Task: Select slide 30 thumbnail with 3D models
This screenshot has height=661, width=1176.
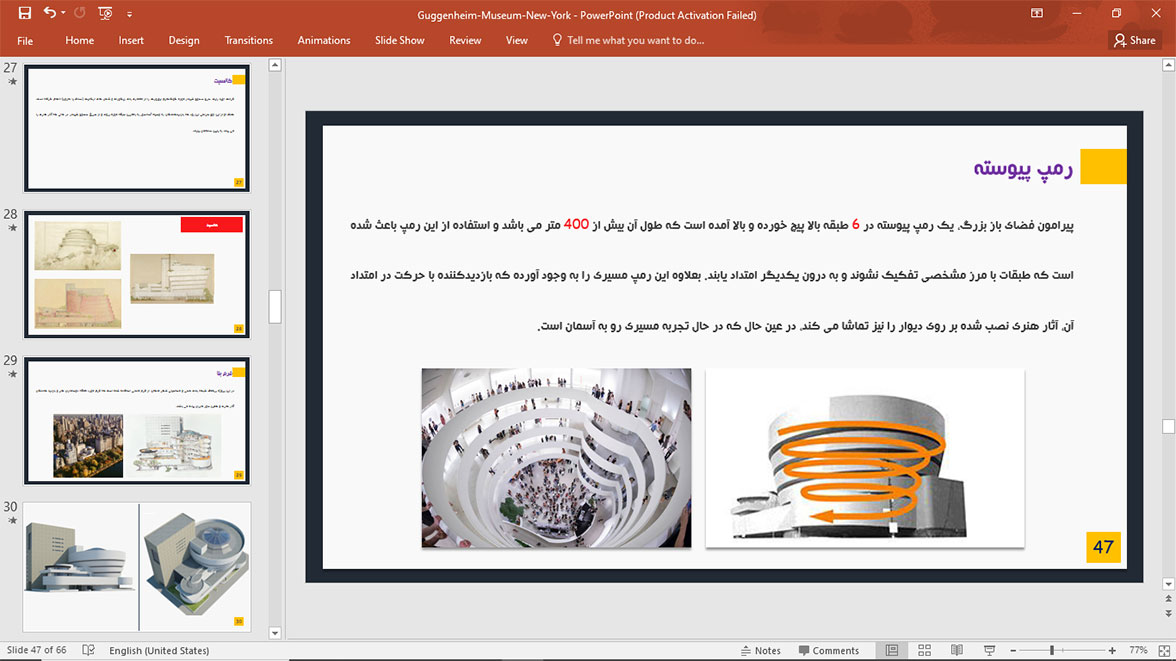Action: pos(136,567)
